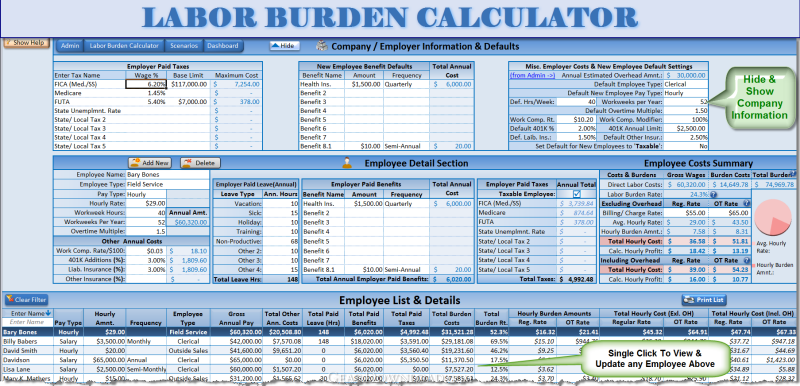Click Non-Productive leave hours cell 68
The width and height of the screenshot is (800, 386).
tap(281, 241)
